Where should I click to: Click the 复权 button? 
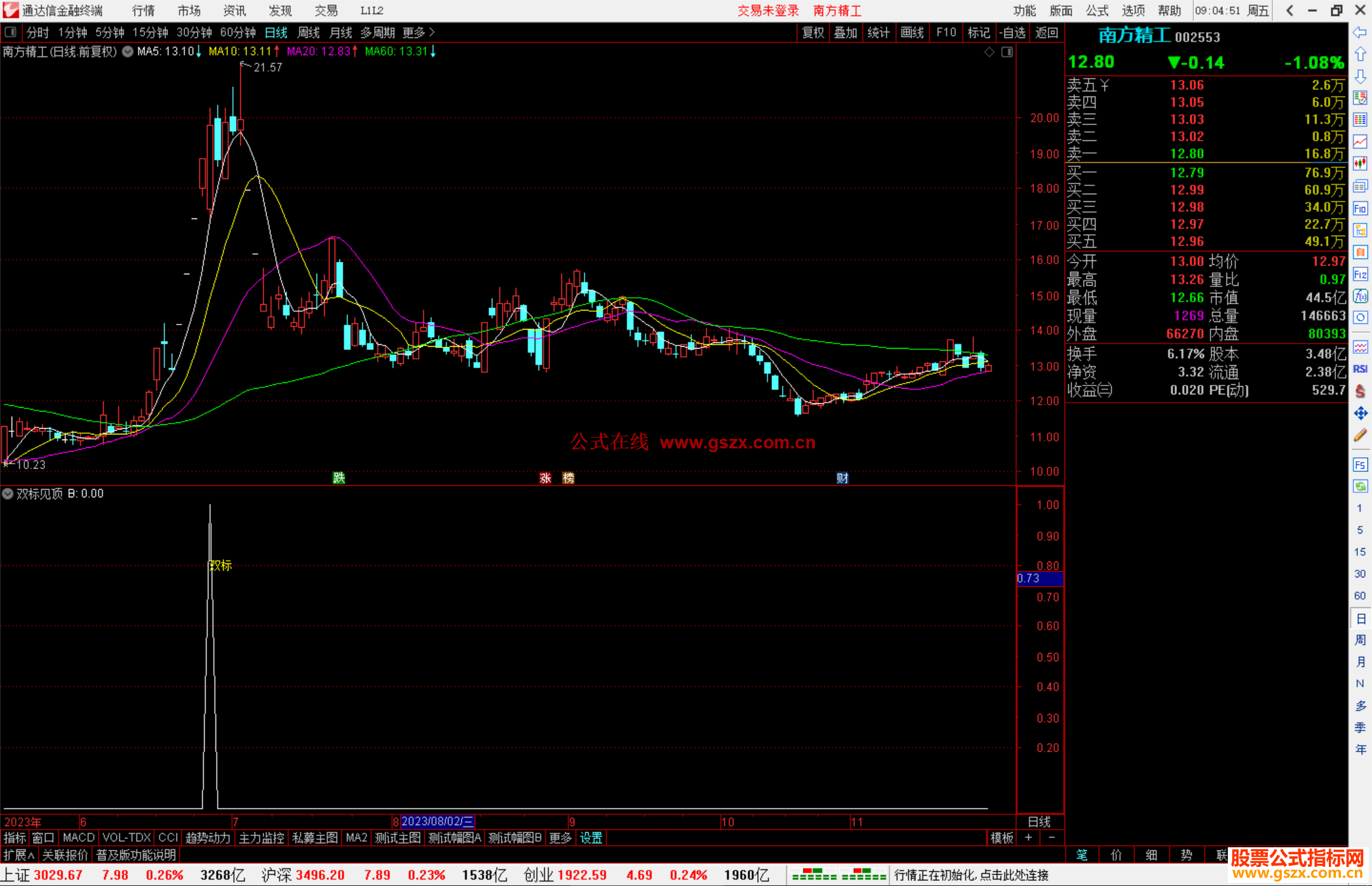point(812,32)
